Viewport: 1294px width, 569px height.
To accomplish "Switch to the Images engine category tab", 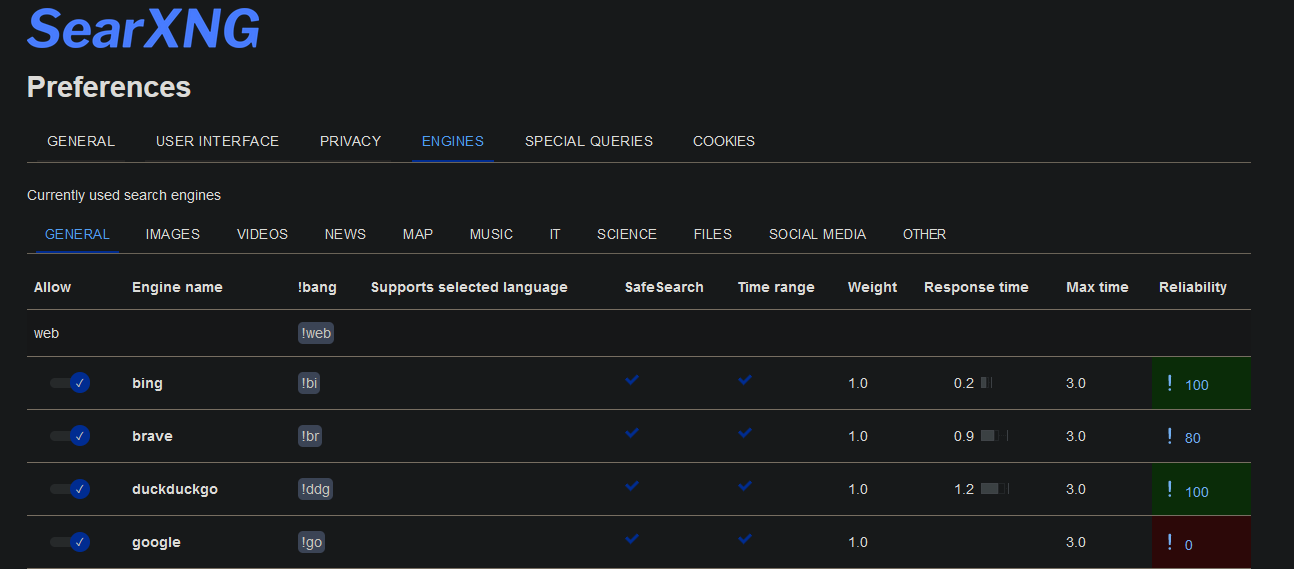I will pyautogui.click(x=172, y=234).
